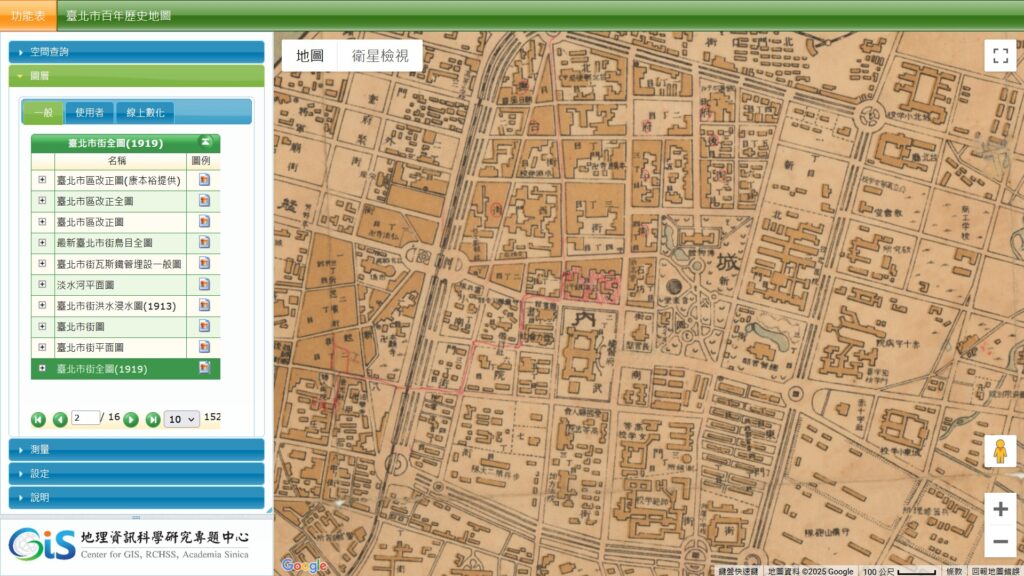Expand the 臺北市街平面圖 row
The height and width of the screenshot is (576, 1024).
tap(42, 347)
